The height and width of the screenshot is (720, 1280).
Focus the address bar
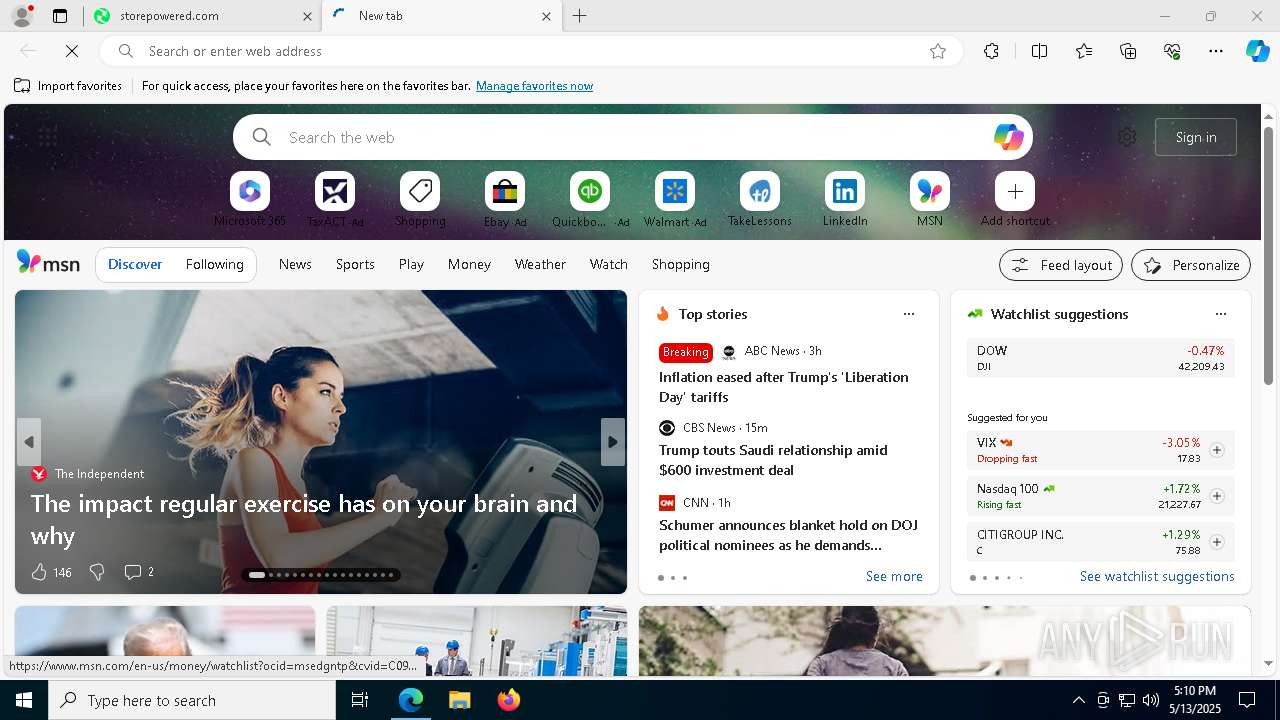(530, 51)
